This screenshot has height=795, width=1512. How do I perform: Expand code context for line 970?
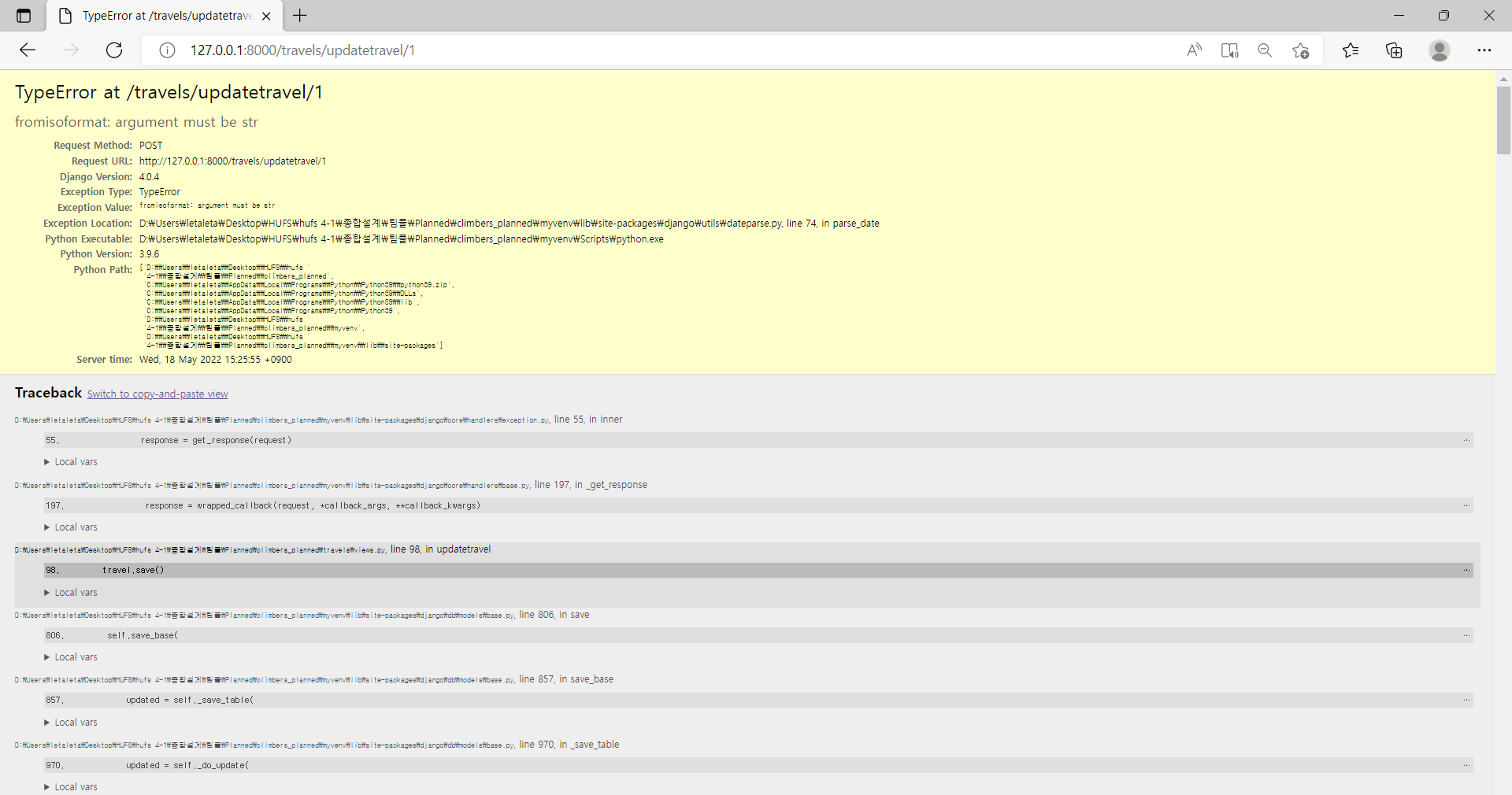pos(758,765)
